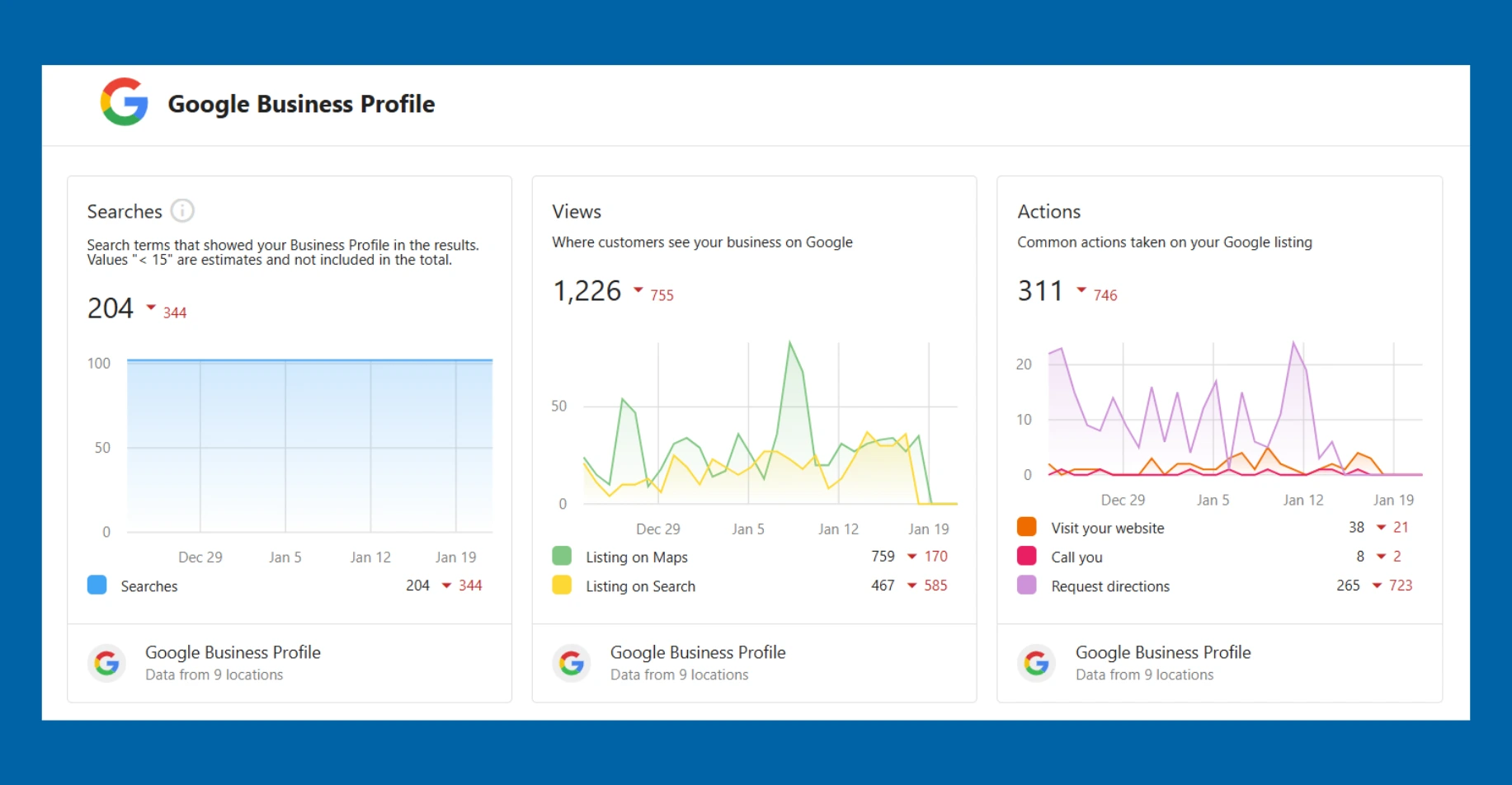Select the Call you legend label
Screen dimensions: 1512x785
coord(1076,557)
